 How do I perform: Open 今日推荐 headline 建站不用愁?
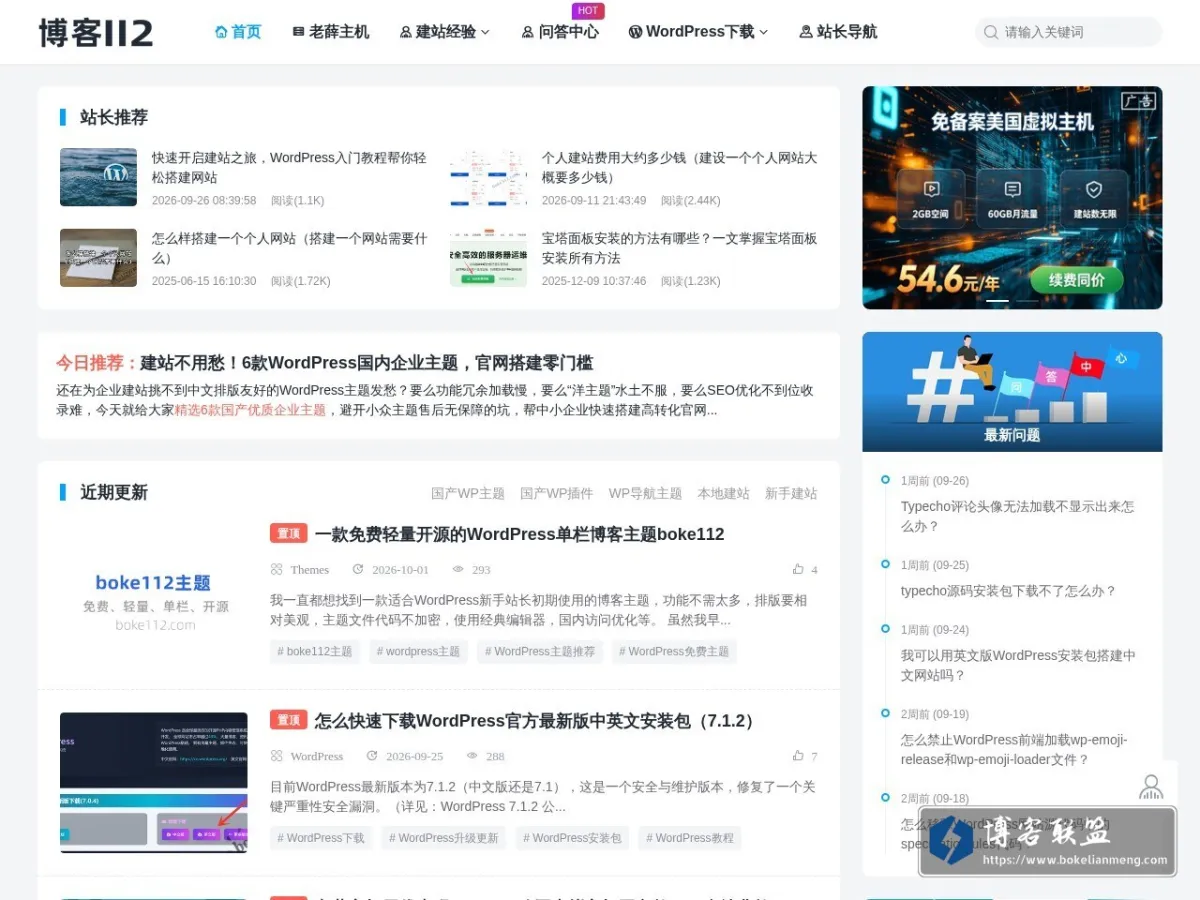(366, 362)
